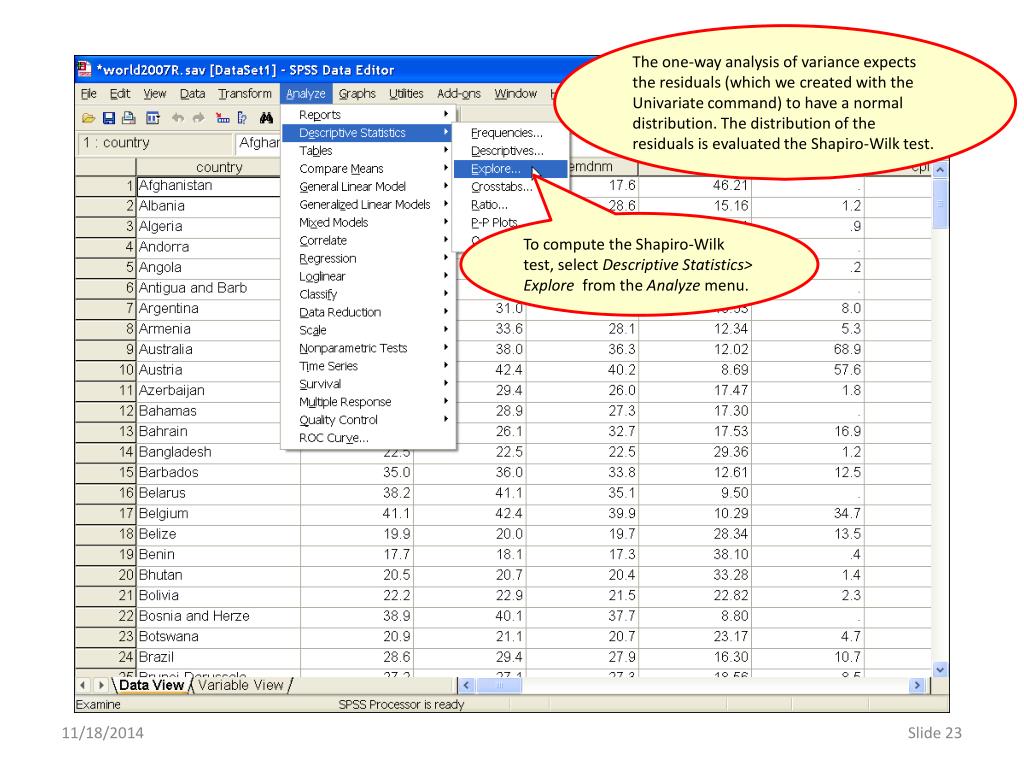Expand the Generalized Linear Models submenu
Image resolution: width=1024 pixels, height=768 pixels.
(x=368, y=204)
